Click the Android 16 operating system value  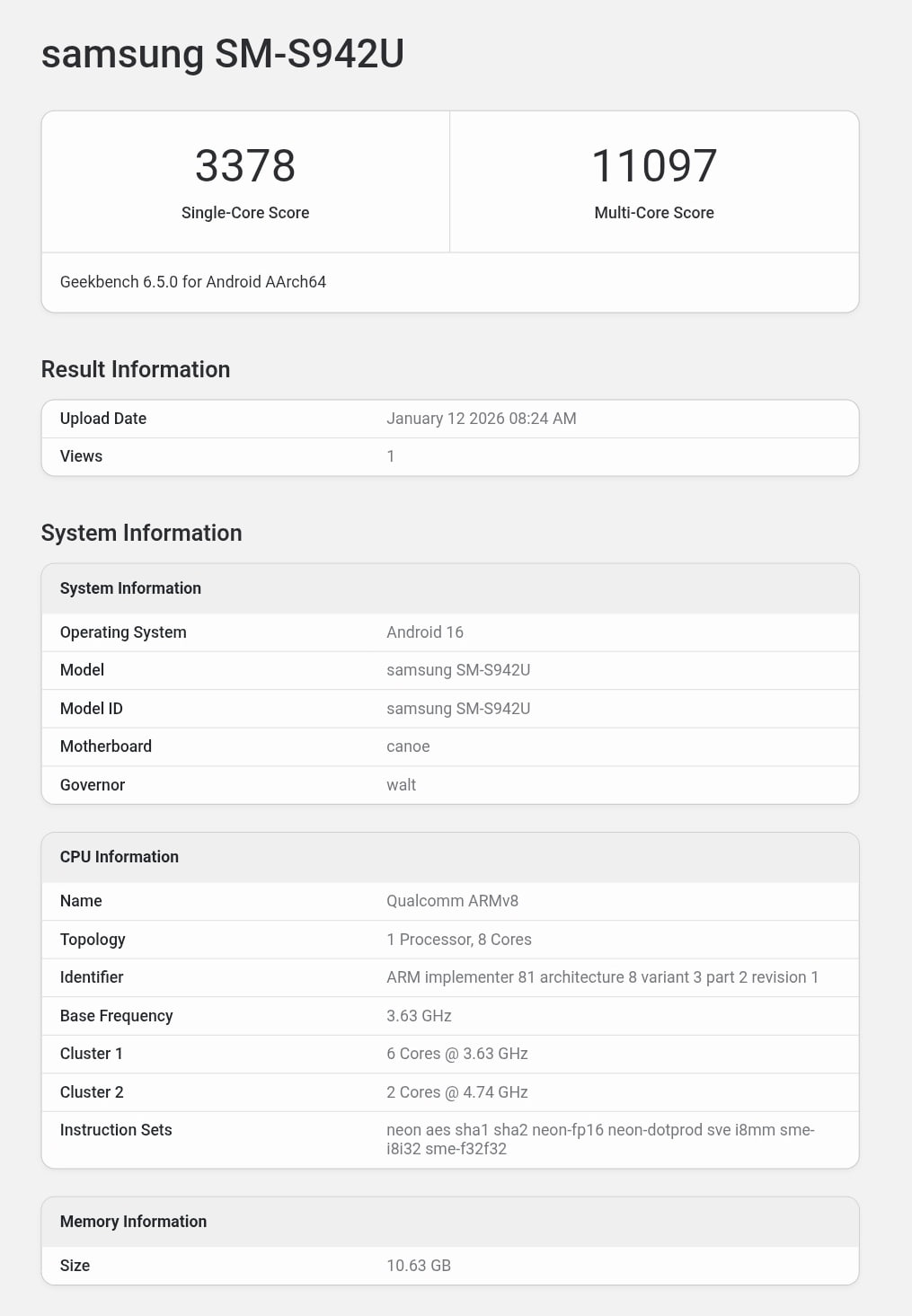tap(424, 632)
